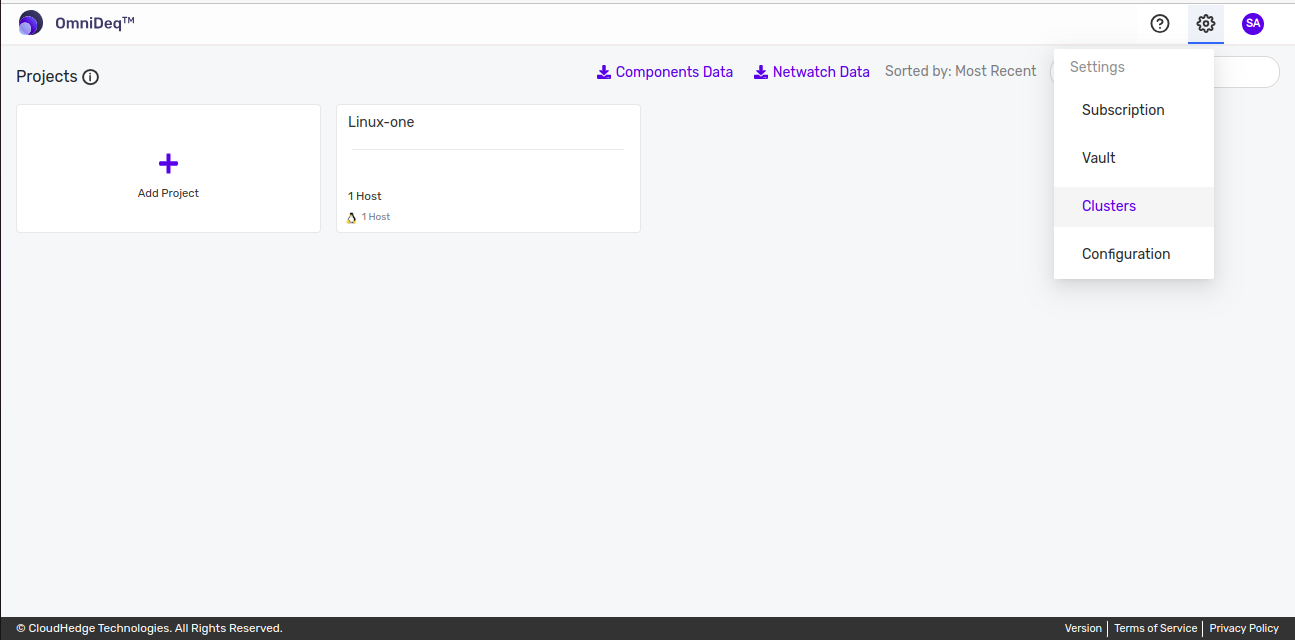Screen dimensions: 1295x640
Task: Click the plus icon to add project
Action: [x=168, y=163]
